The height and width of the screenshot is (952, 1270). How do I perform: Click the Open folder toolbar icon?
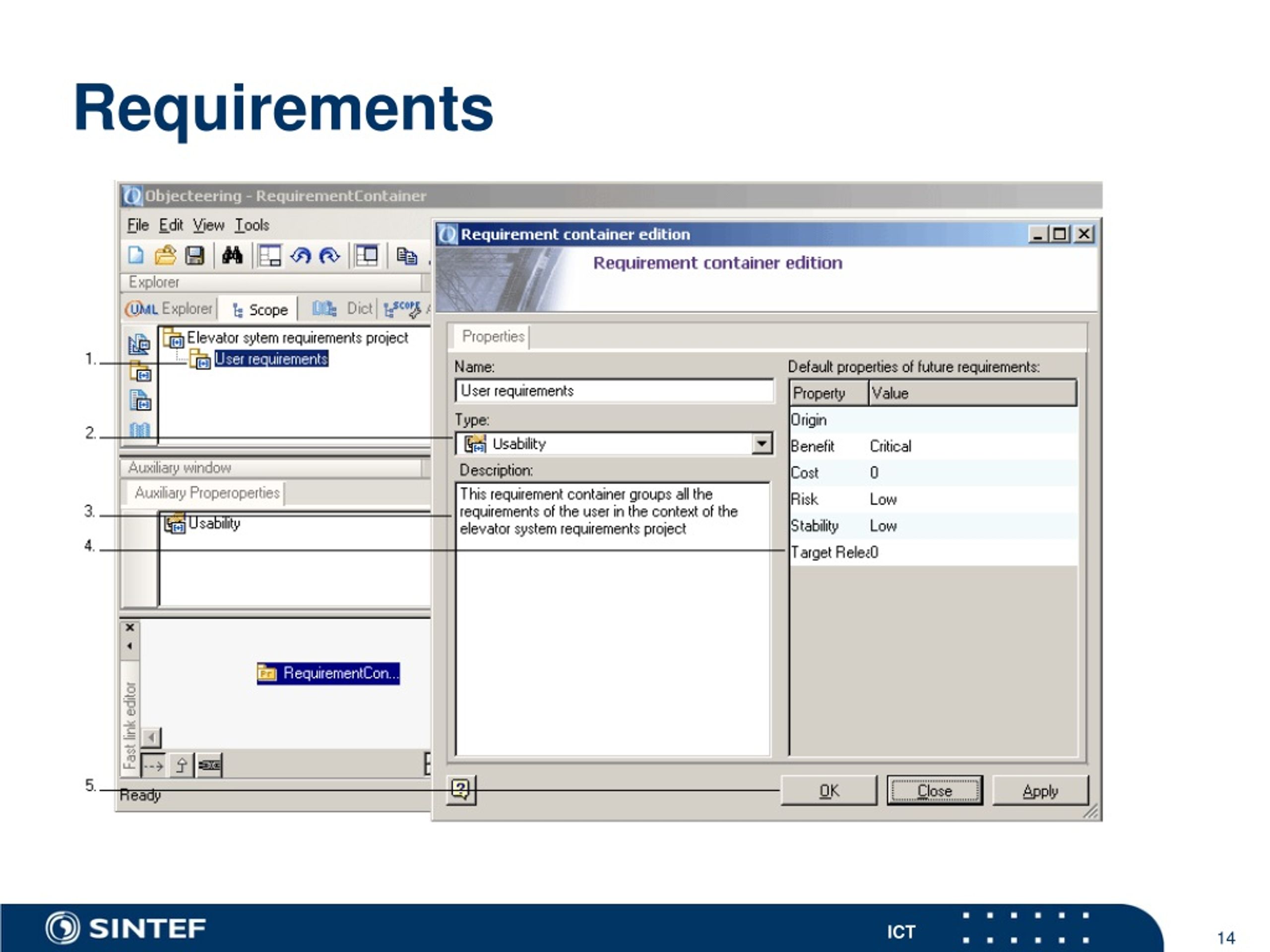pos(165,255)
